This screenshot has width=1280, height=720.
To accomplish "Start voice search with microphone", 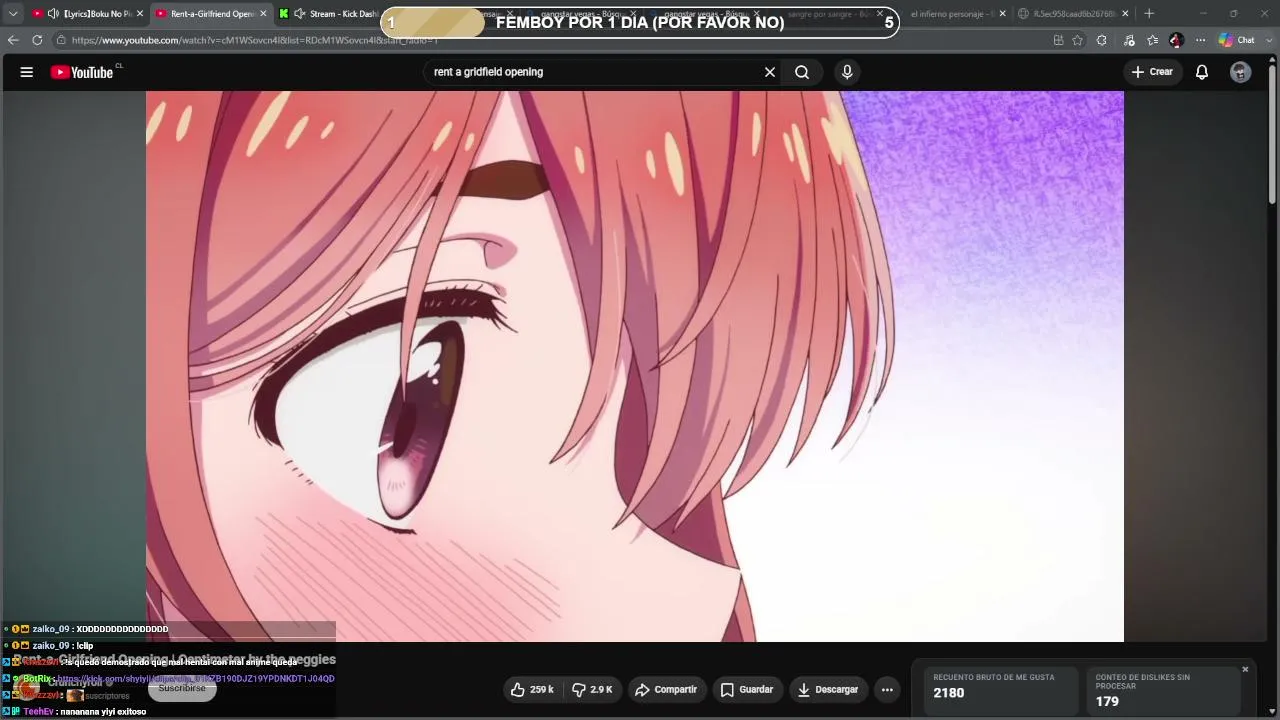I will coord(847,72).
